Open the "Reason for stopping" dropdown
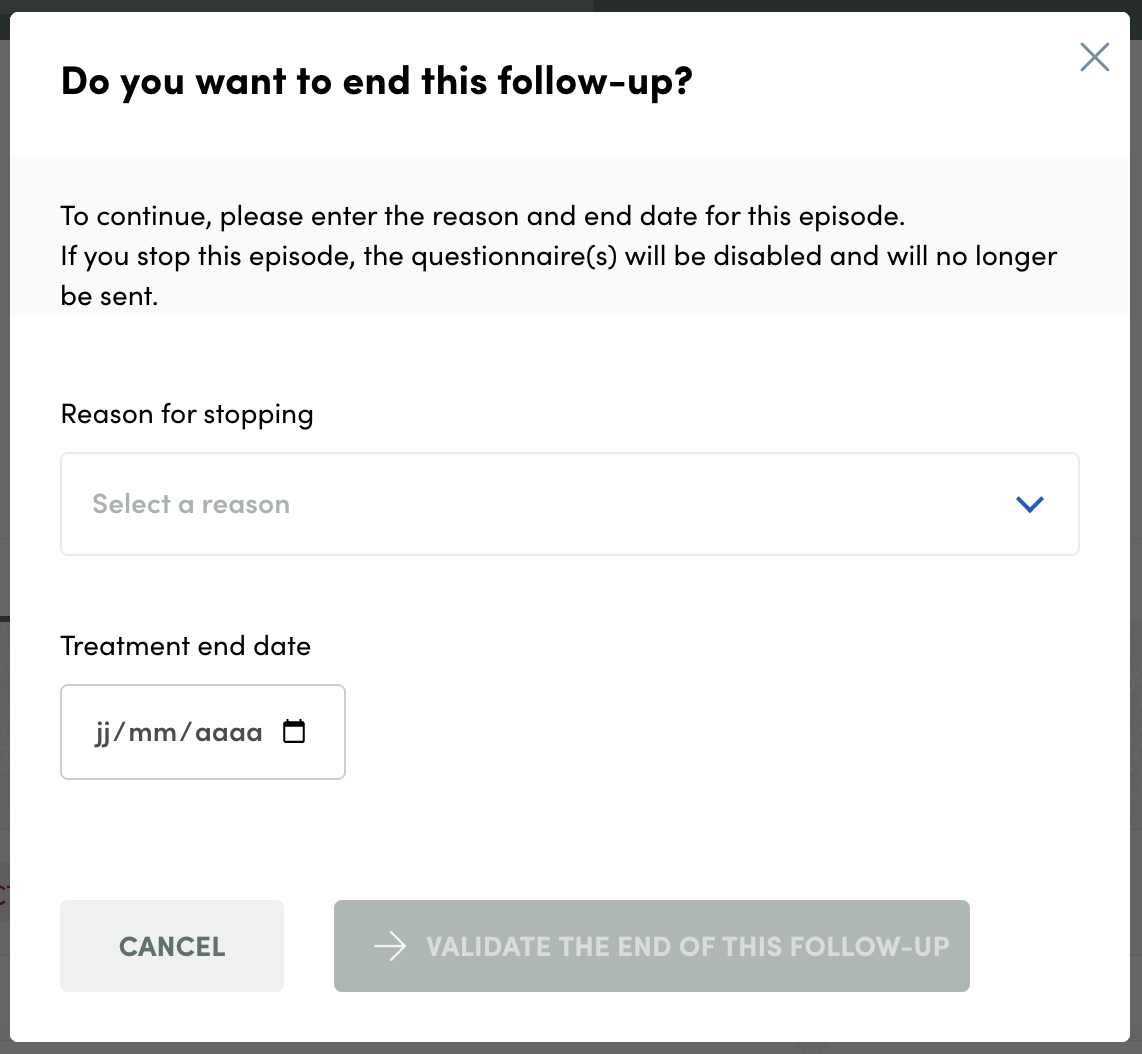 pyautogui.click(x=569, y=504)
